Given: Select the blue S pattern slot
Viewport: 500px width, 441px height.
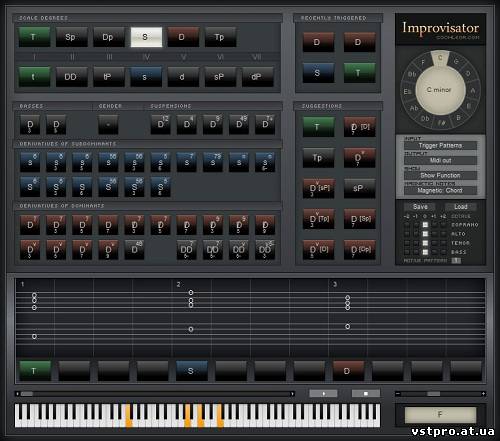Looking at the screenshot, I should [191, 371].
